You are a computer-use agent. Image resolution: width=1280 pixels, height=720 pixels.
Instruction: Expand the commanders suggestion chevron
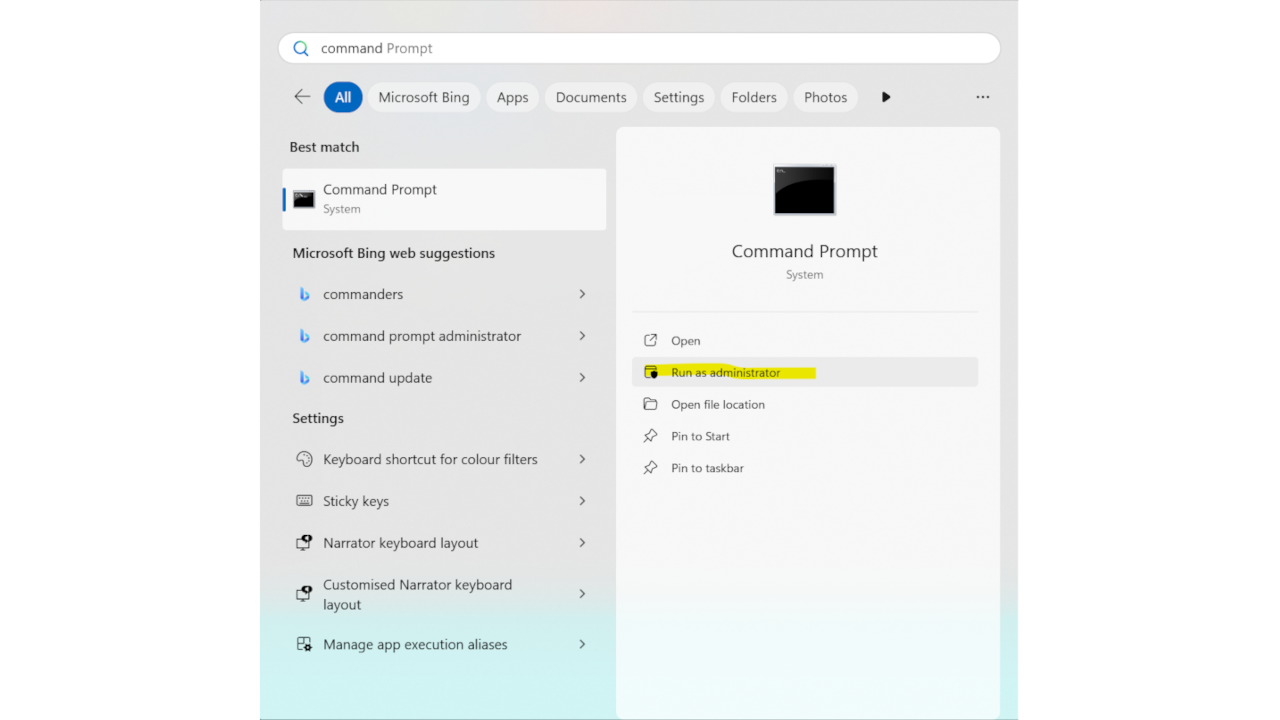(x=582, y=294)
